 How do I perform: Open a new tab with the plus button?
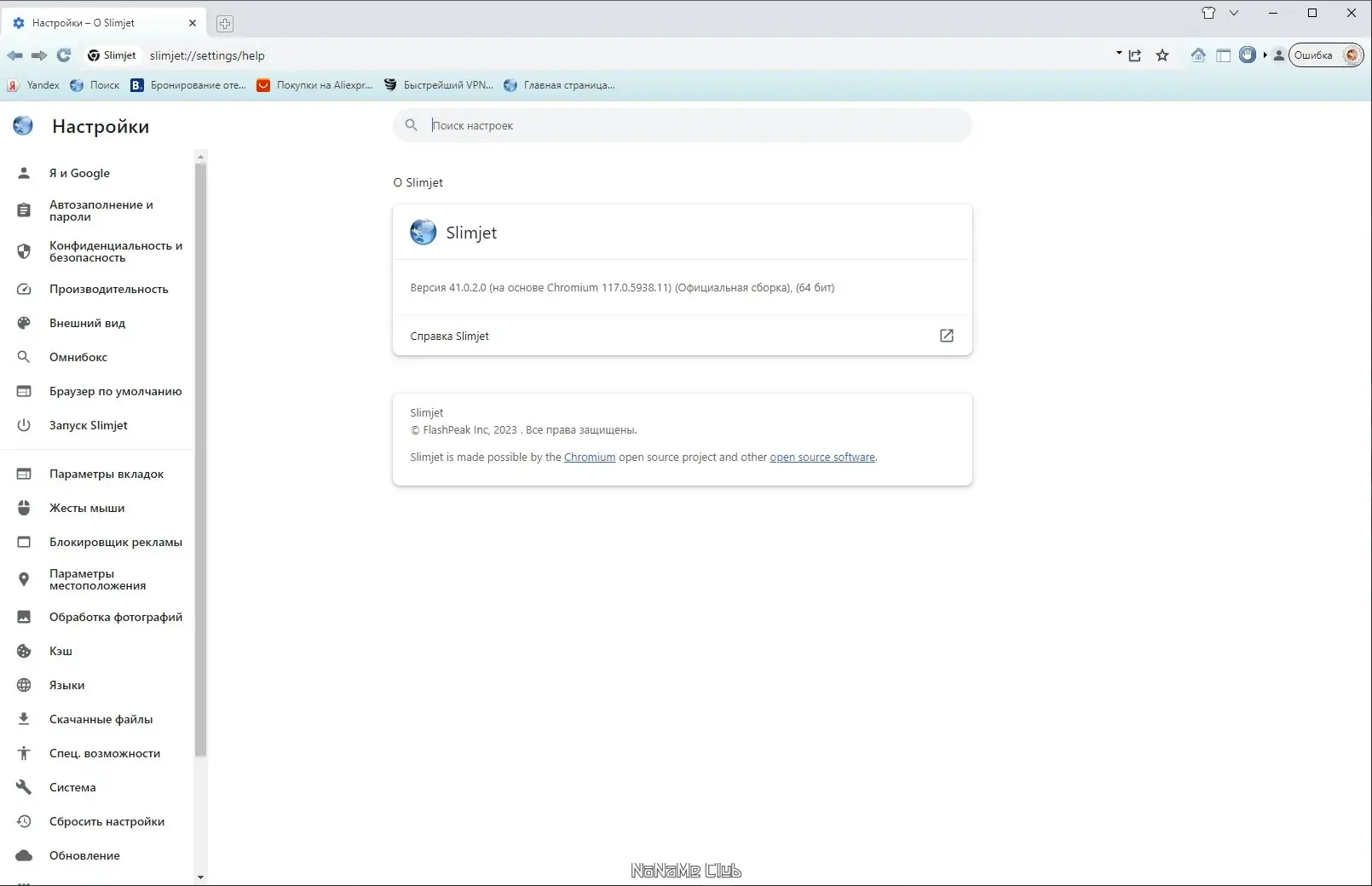tap(225, 24)
